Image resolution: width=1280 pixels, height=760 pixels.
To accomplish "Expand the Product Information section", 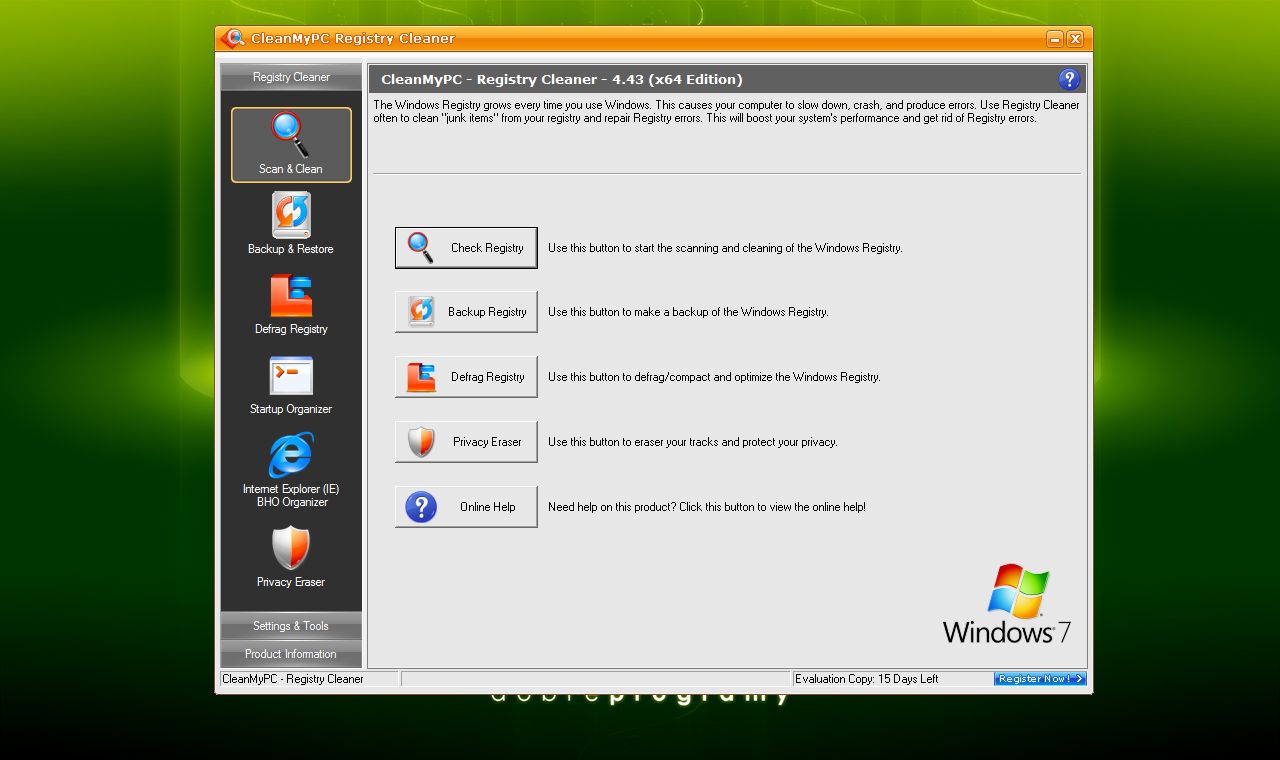I will [290, 654].
